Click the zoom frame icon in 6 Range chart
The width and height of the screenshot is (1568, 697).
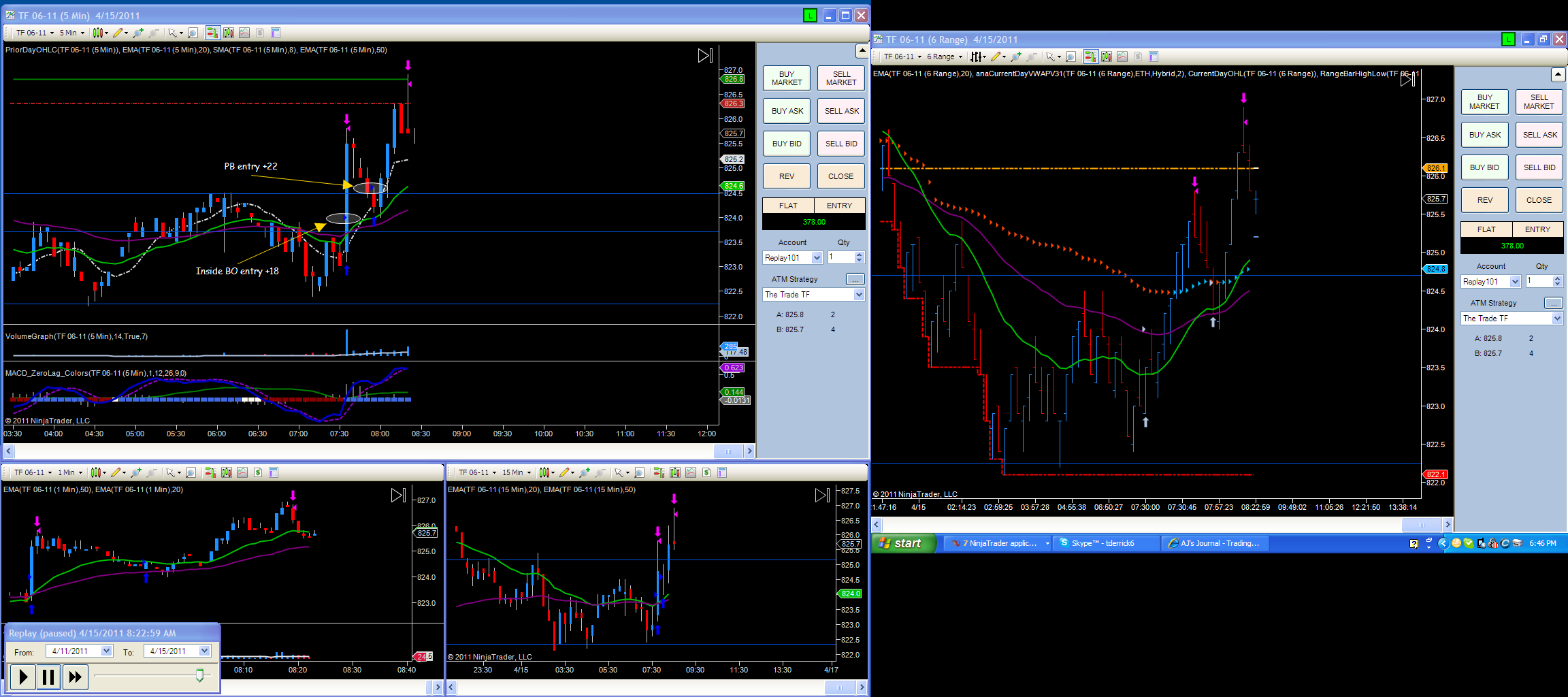(1071, 56)
